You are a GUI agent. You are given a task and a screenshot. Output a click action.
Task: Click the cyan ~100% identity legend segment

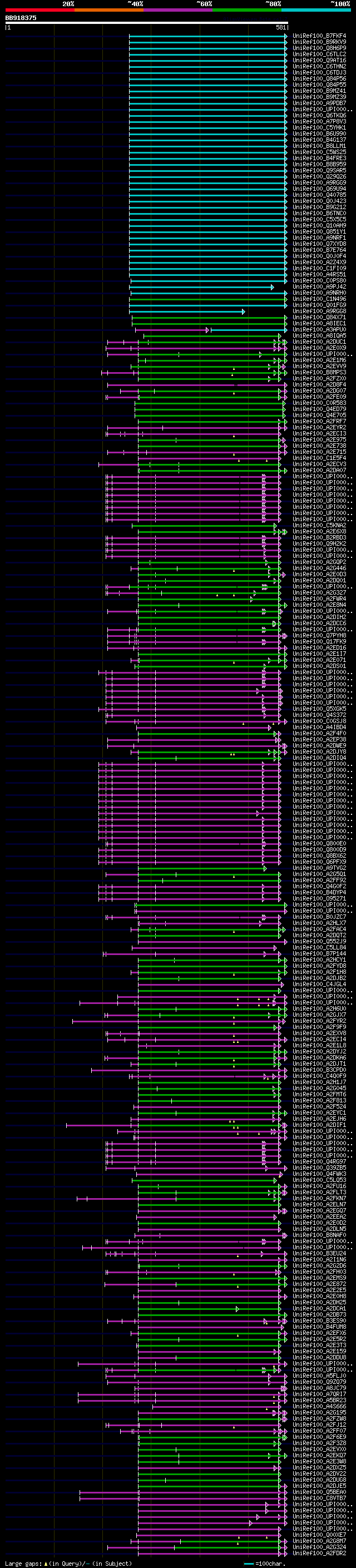point(316,10)
